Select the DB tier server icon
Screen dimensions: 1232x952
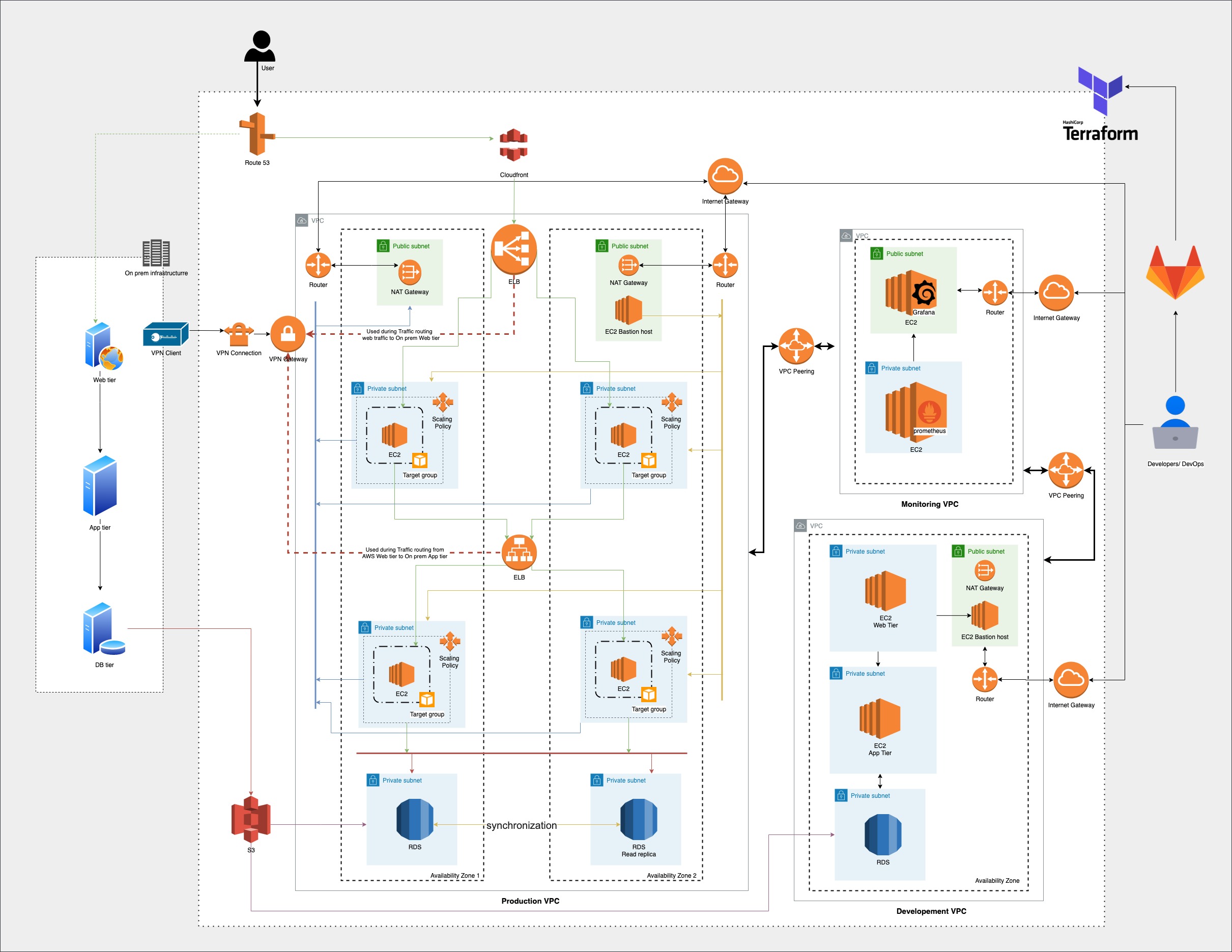click(104, 629)
